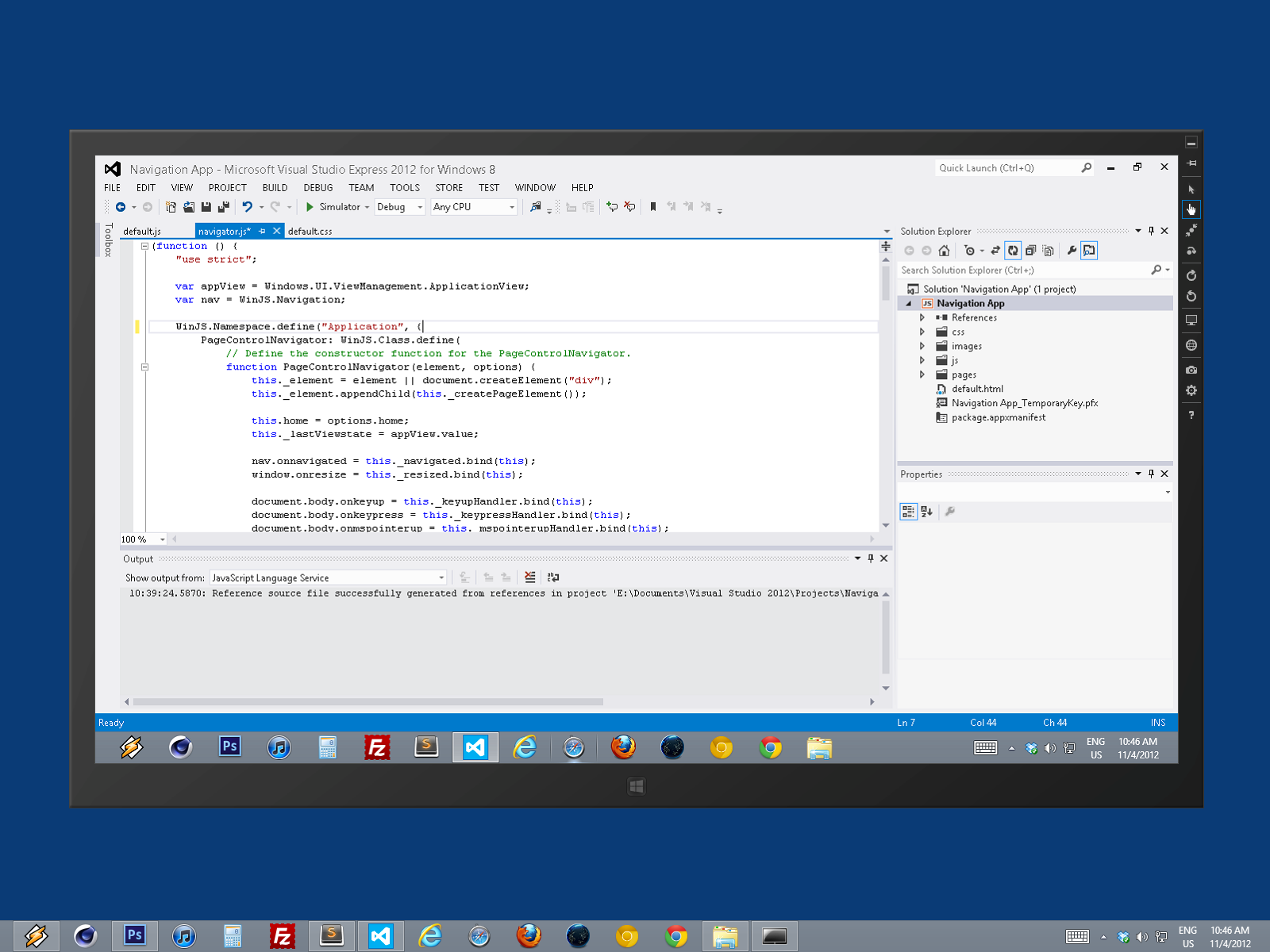Start debugging with green Simulator play button
The image size is (1270, 952).
click(310, 207)
